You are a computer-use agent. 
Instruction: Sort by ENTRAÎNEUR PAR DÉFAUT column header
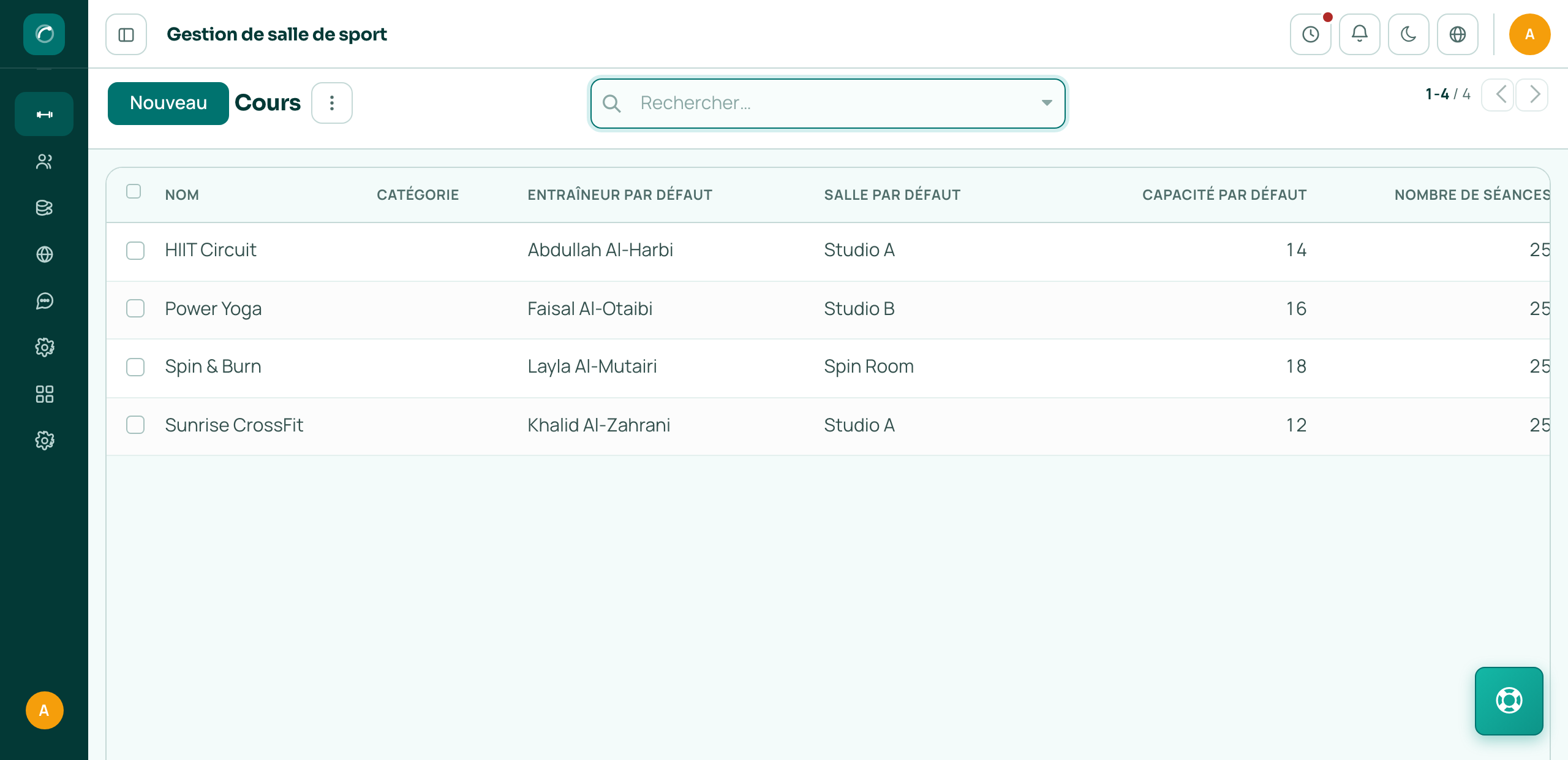(620, 195)
